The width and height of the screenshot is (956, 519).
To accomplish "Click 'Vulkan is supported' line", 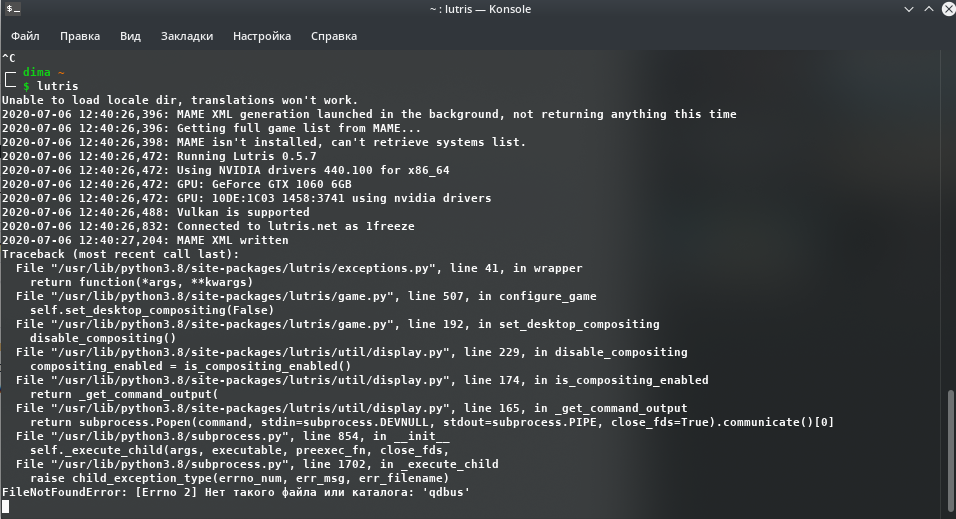I will pyautogui.click(x=155, y=212).
